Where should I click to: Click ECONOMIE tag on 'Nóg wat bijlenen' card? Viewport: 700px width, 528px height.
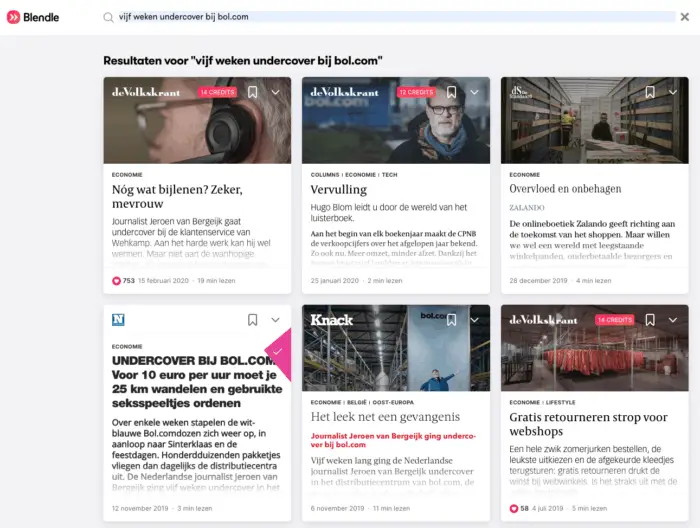pyautogui.click(x=127, y=175)
